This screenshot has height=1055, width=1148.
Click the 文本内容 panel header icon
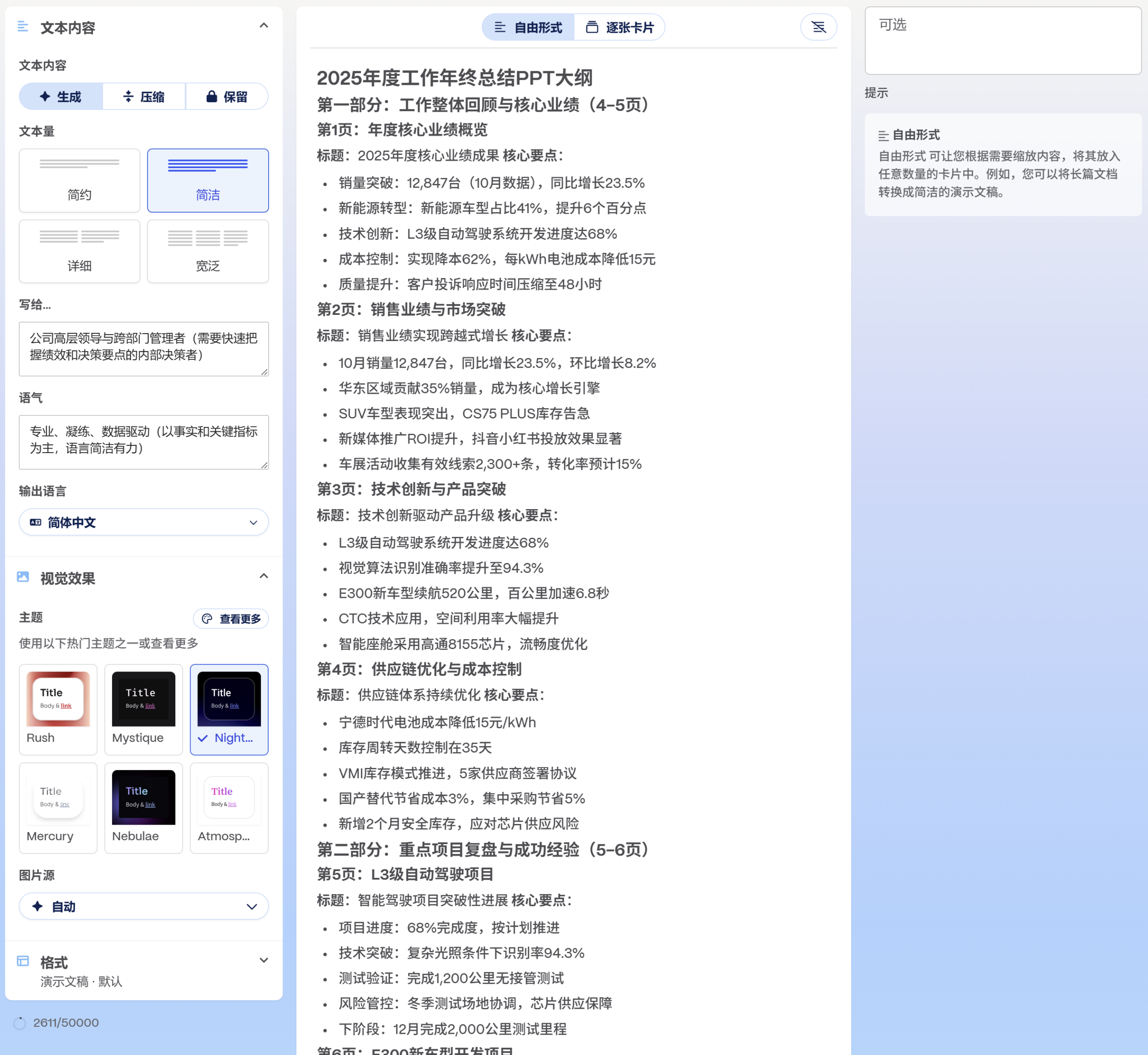click(x=23, y=26)
